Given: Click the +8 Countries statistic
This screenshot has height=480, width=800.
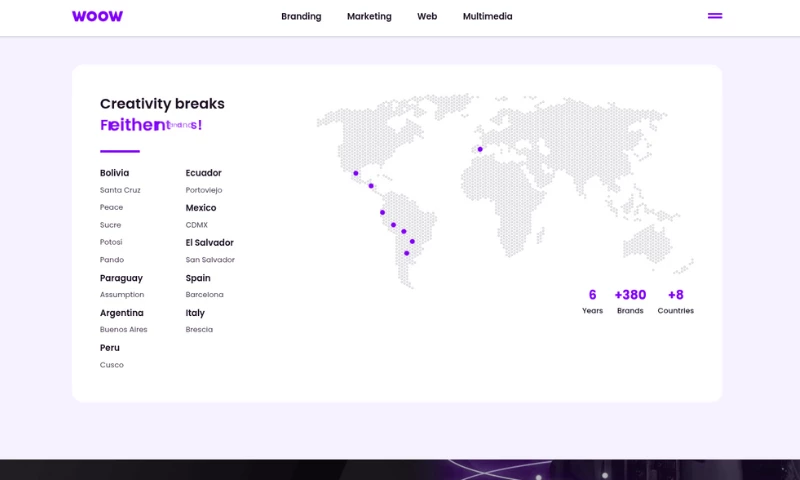Looking at the screenshot, I should 675,301.
